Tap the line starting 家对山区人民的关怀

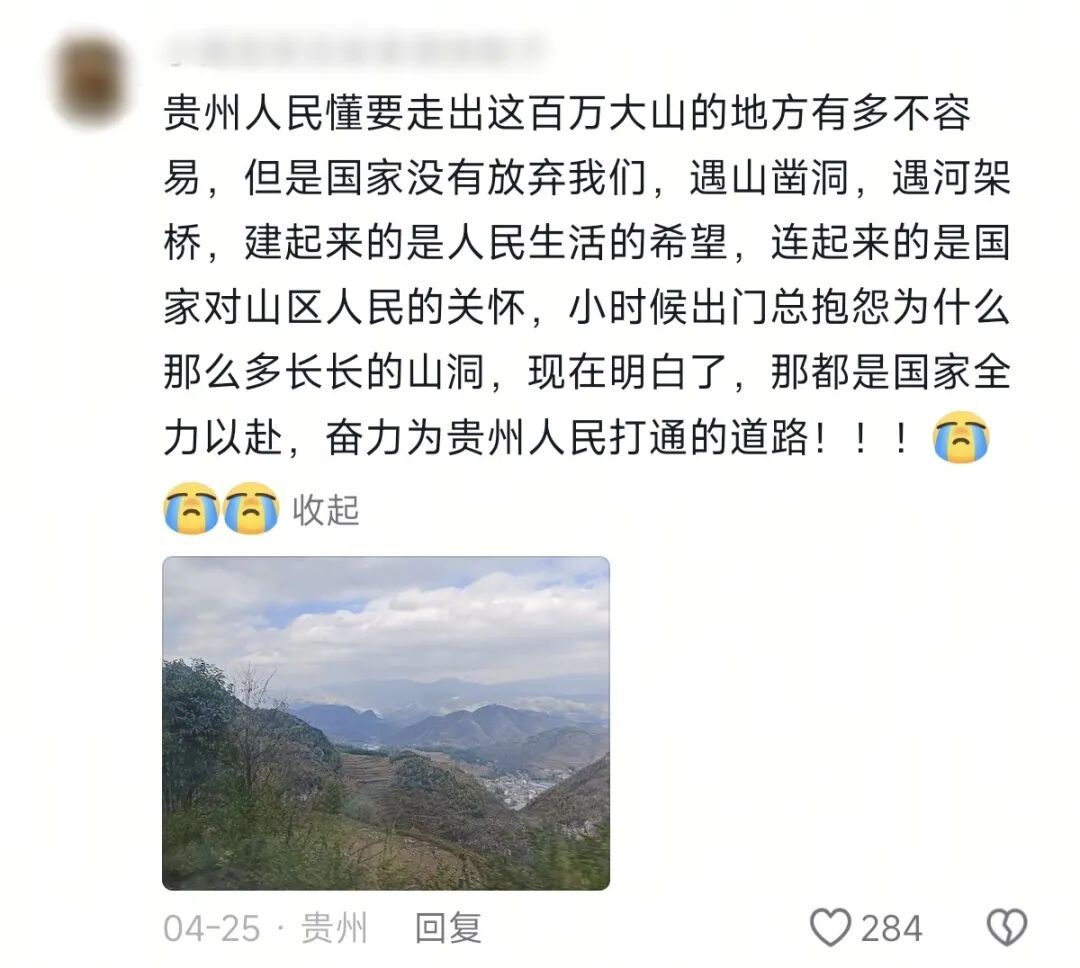587,308
